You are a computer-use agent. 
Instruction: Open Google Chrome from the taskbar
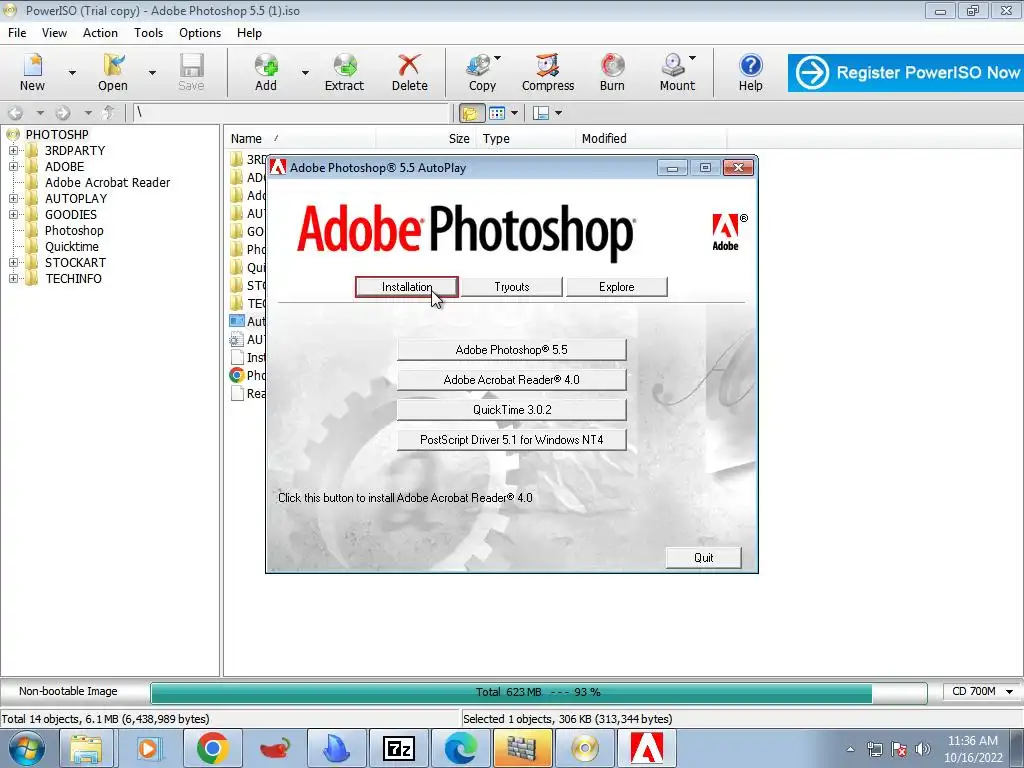click(212, 748)
